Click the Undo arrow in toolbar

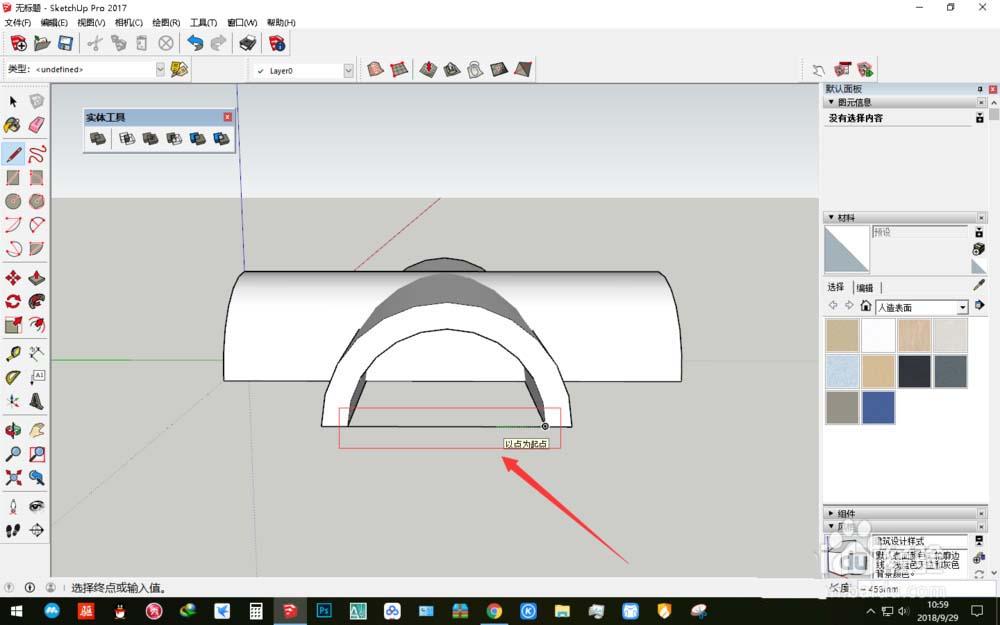tap(195, 43)
